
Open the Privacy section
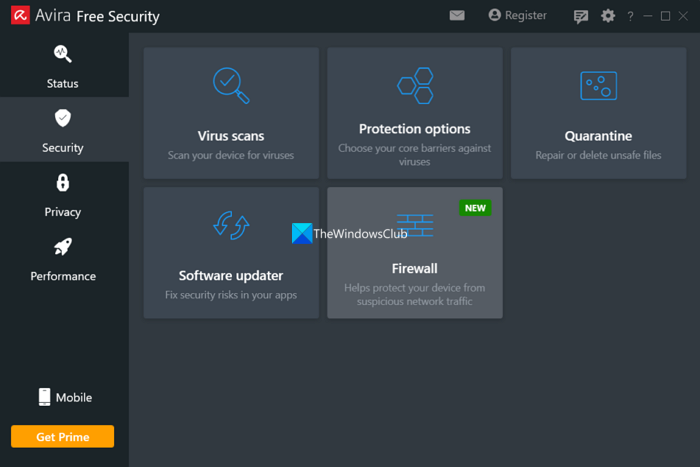[63, 194]
